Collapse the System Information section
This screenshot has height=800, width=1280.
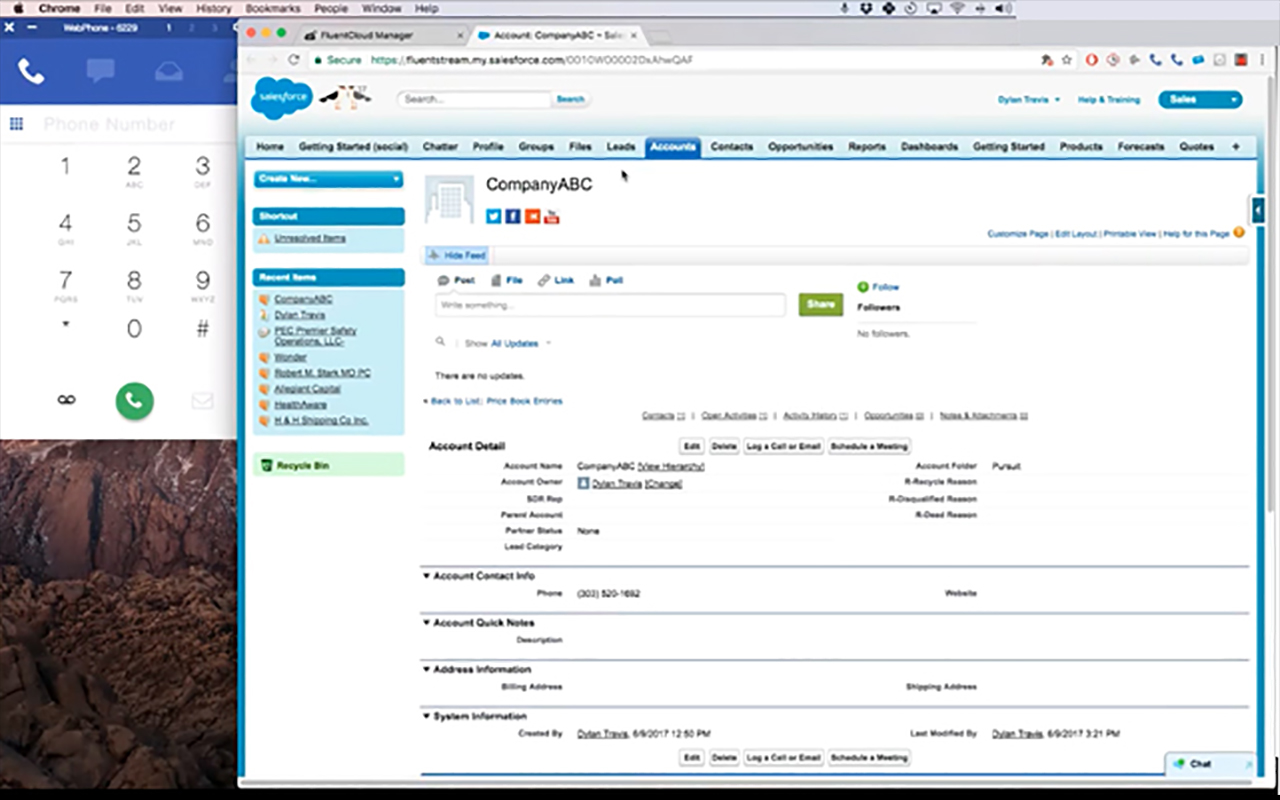[426, 716]
